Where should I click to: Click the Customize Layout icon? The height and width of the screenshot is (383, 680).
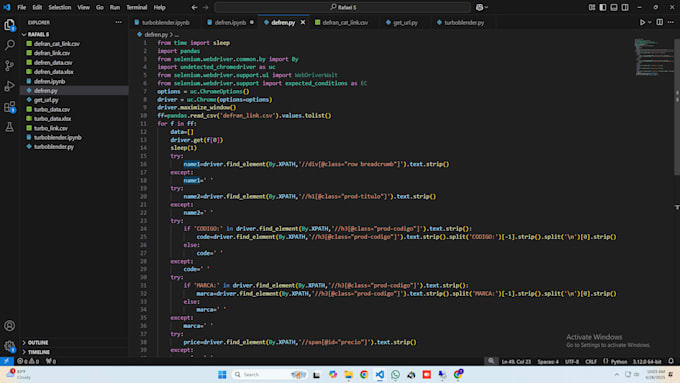pyautogui.click(x=592, y=7)
